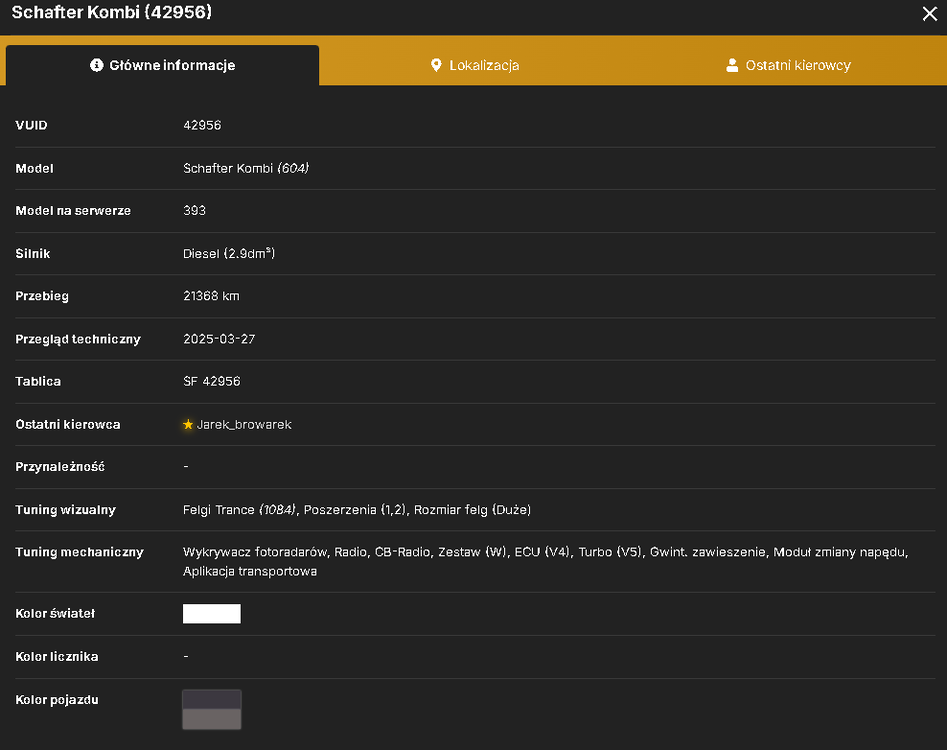
Task: Click the Przegląd techniczny label
Action: point(78,339)
